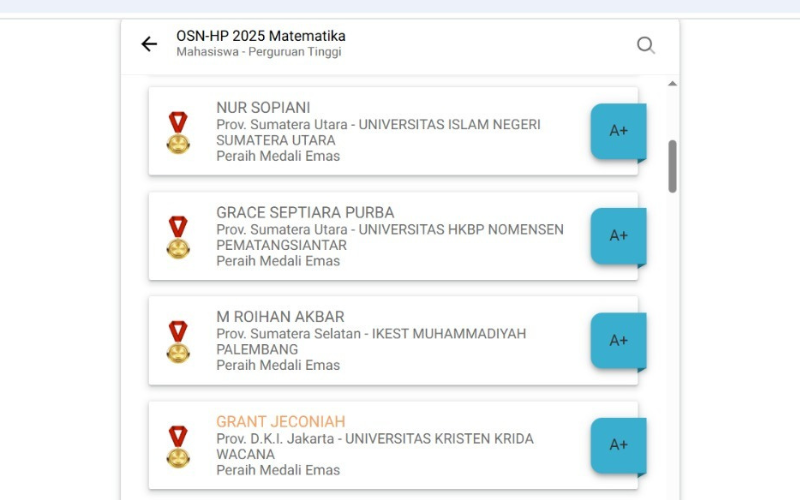Open the search magnifier icon
This screenshot has width=800, height=500.
(646, 44)
